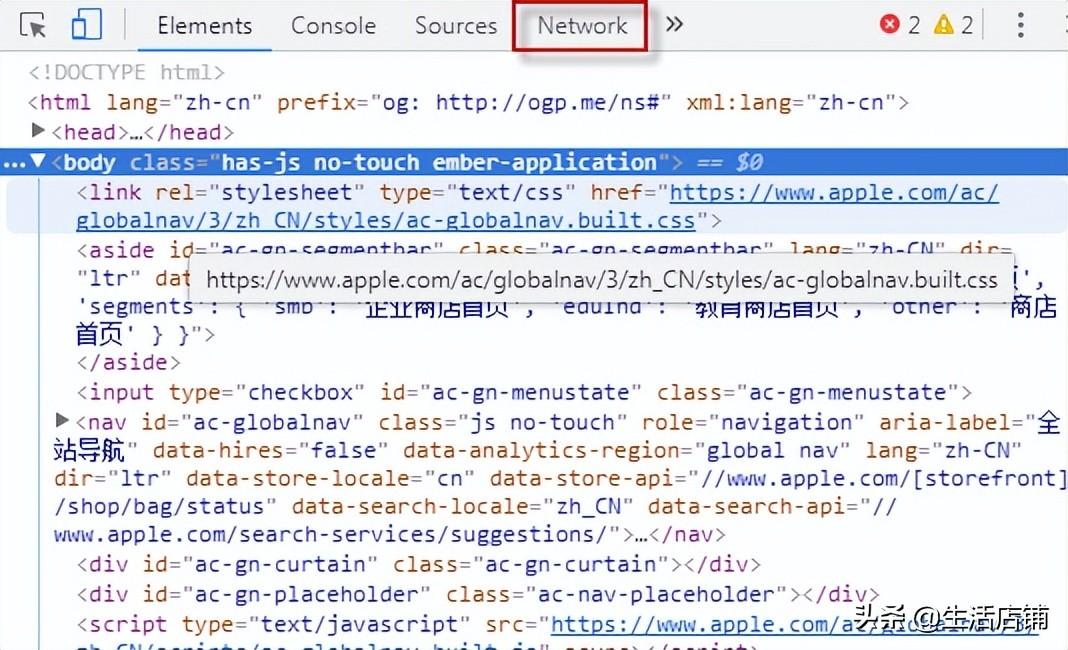Select the closing aside tag line
Screen dimensions: 1068x650
(128, 362)
